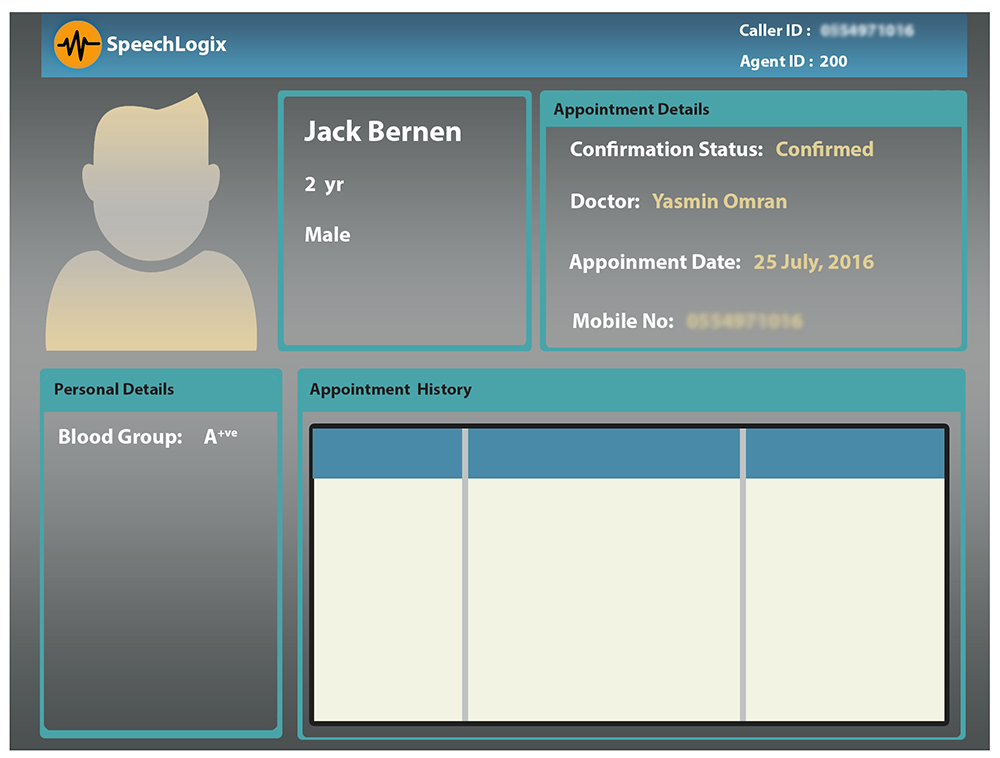Click the blurred Caller ID number
The height and width of the screenshot is (758, 1000).
pos(867,31)
